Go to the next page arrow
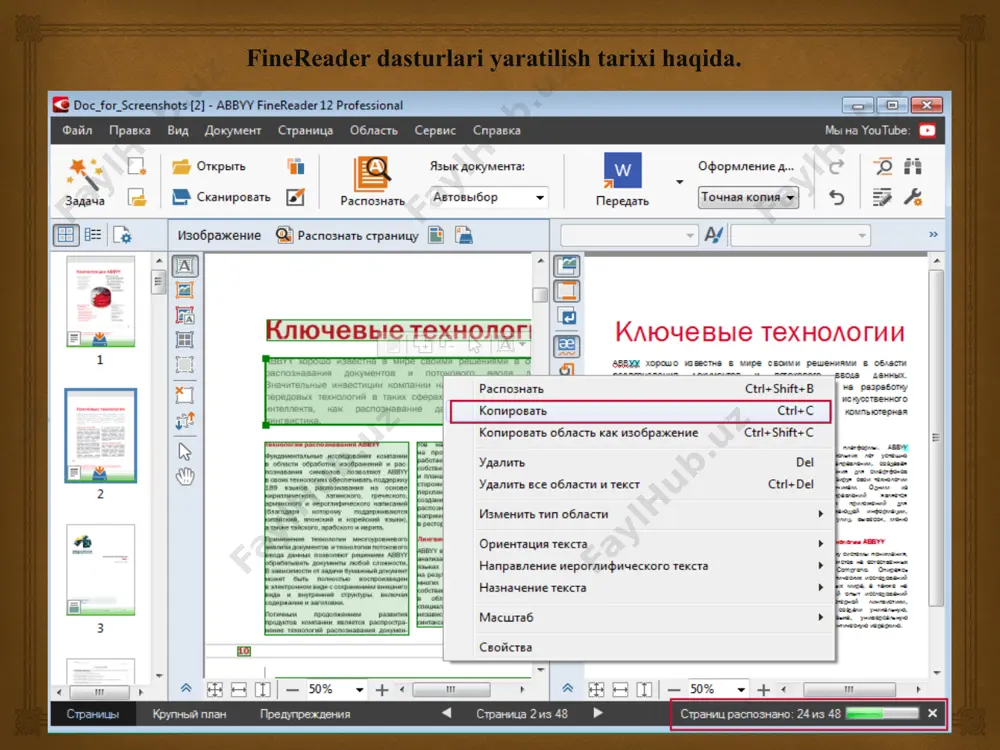 pyautogui.click(x=598, y=713)
